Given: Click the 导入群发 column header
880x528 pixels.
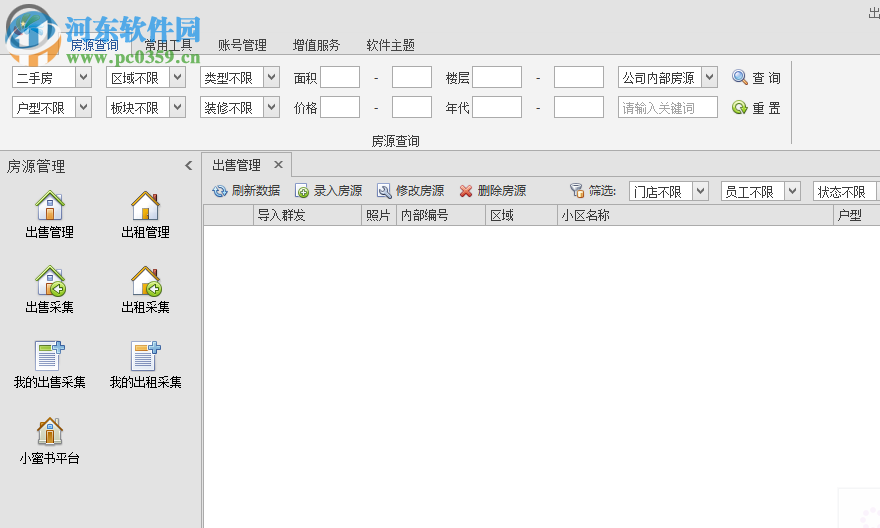Looking at the screenshot, I should [307, 215].
